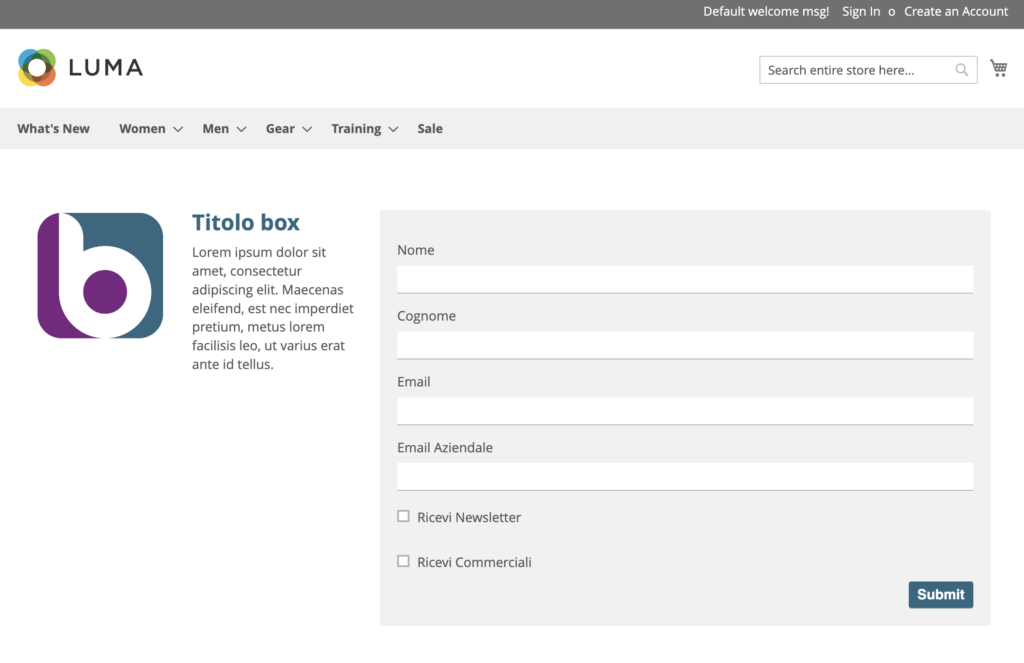Open the Create an Account link

click(955, 12)
